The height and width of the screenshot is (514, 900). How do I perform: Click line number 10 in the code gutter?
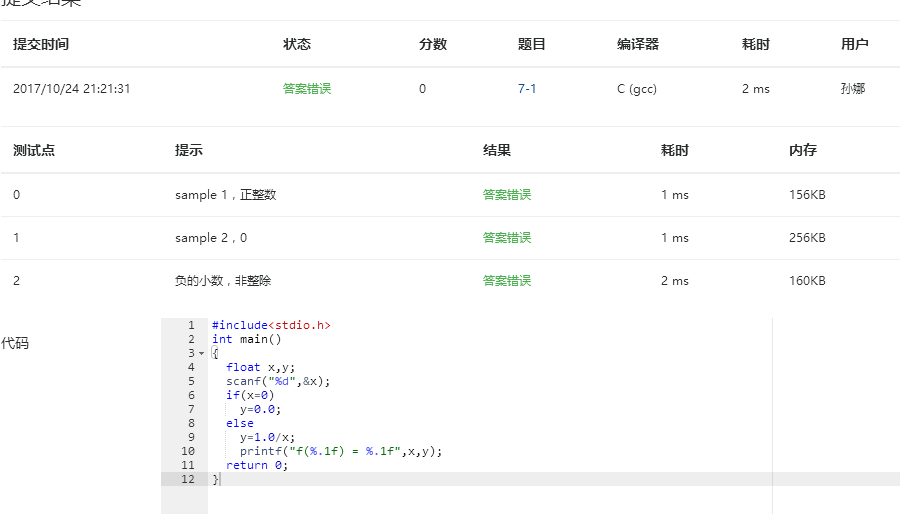pos(189,451)
